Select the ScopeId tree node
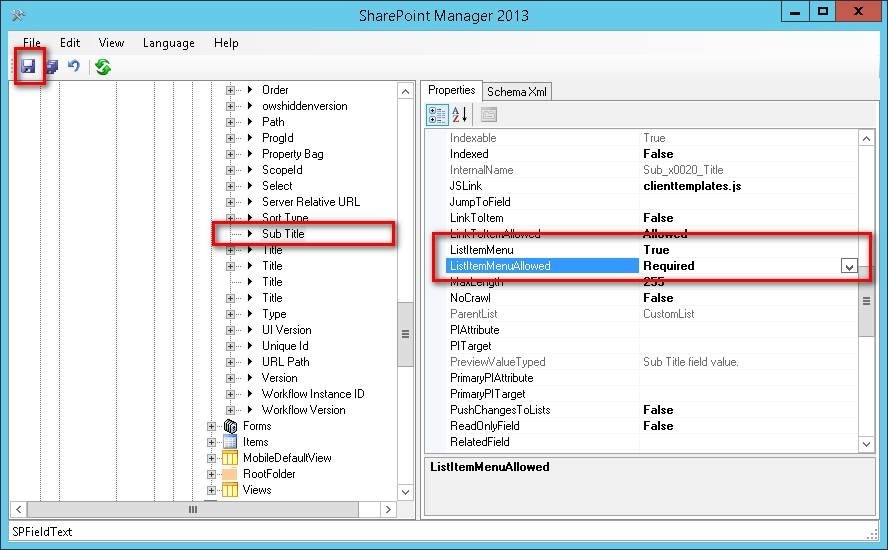Viewport: 888px width, 550px height. point(282,170)
